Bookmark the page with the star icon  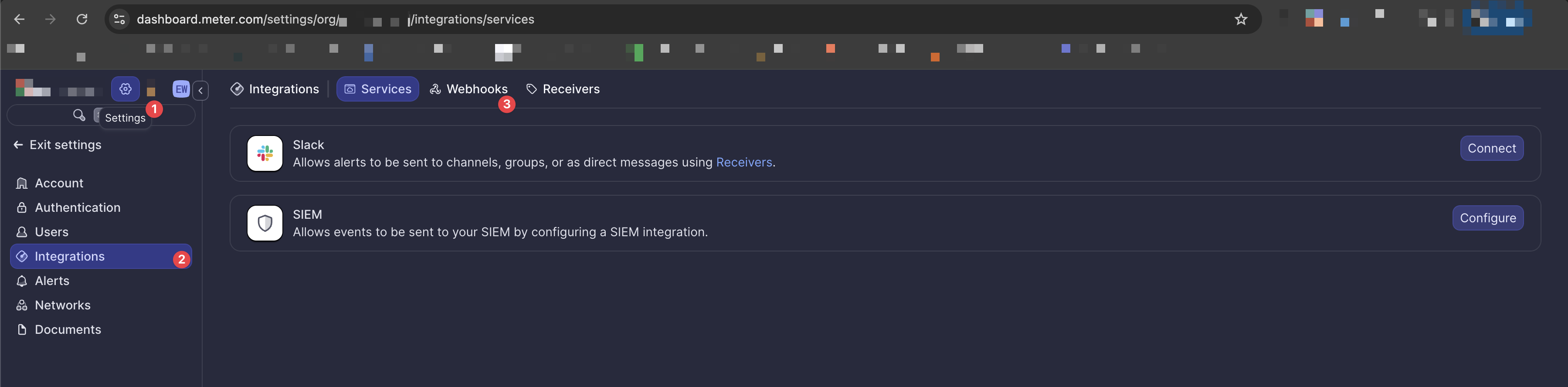(1241, 20)
